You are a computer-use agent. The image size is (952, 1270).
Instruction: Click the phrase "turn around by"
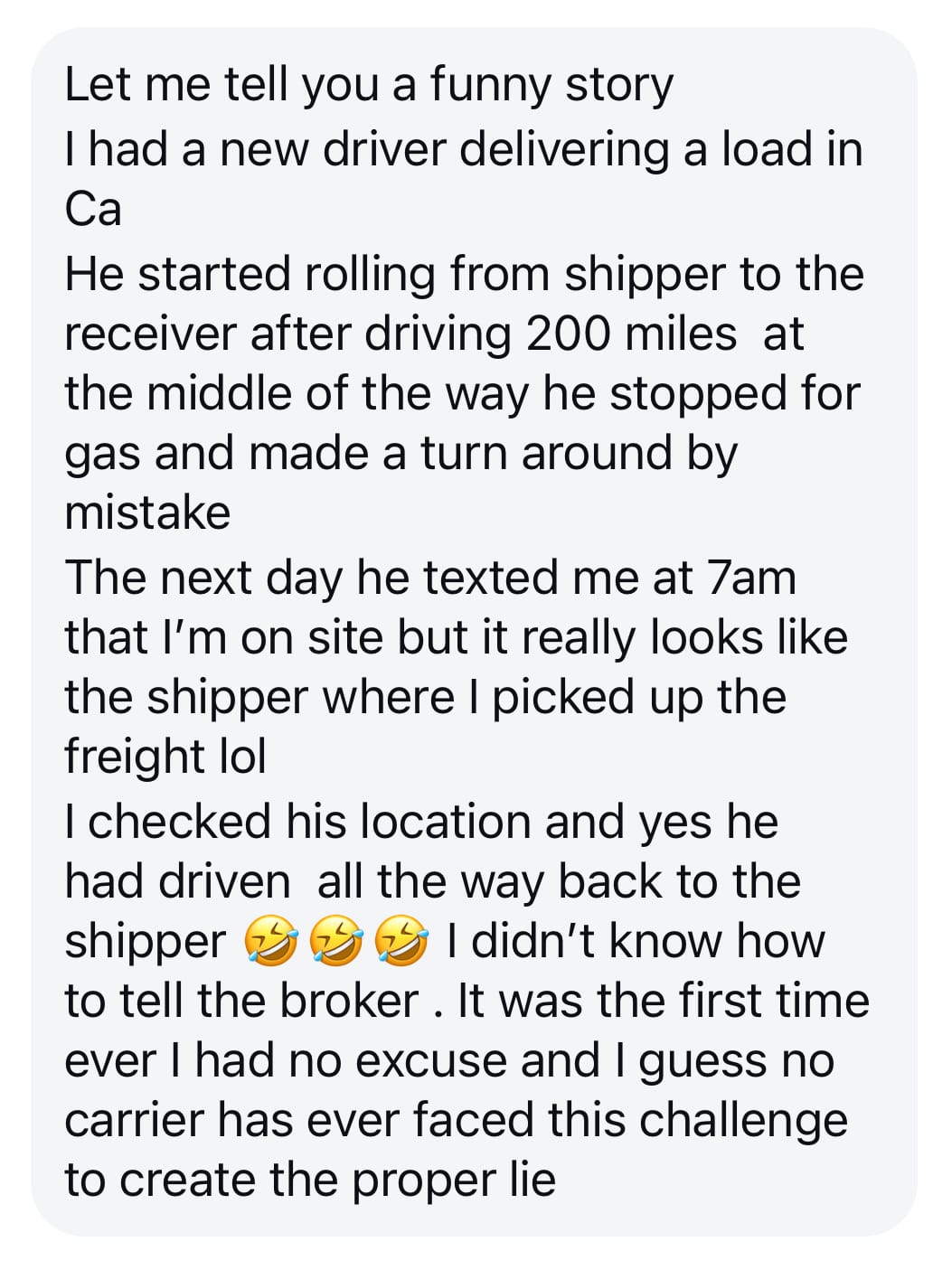click(579, 453)
